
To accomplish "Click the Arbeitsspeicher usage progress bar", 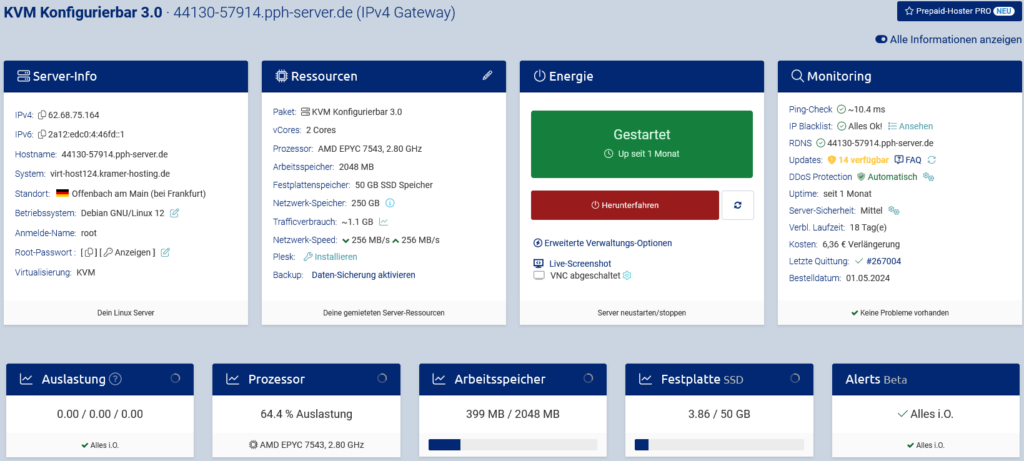I will coord(513,445).
